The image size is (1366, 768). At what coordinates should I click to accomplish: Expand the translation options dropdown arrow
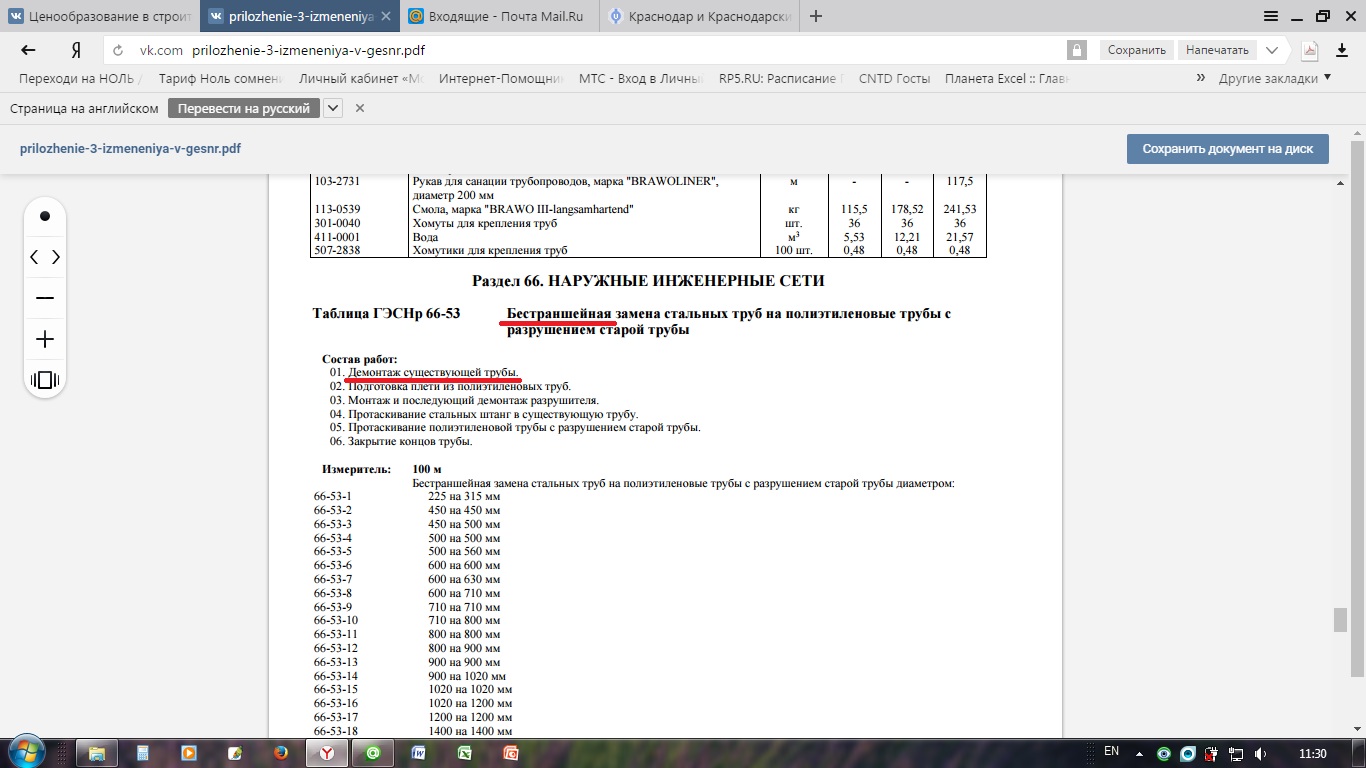333,108
